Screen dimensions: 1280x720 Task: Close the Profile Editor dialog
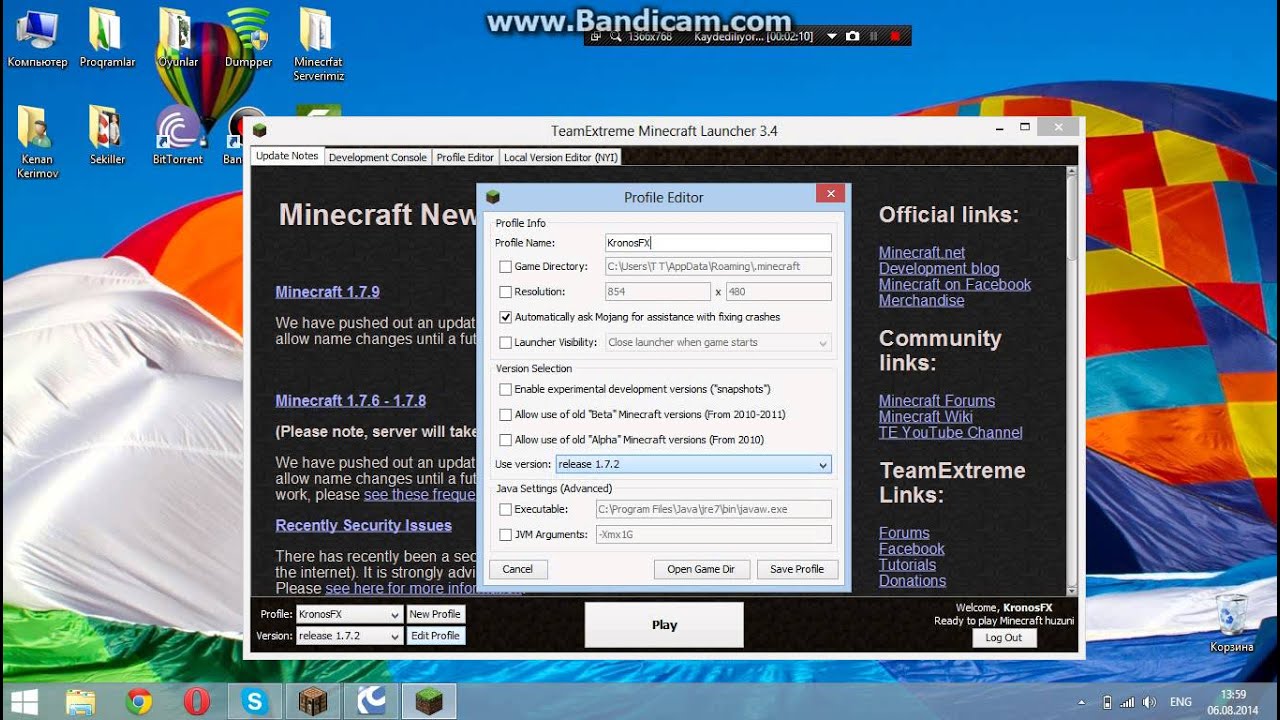(830, 194)
